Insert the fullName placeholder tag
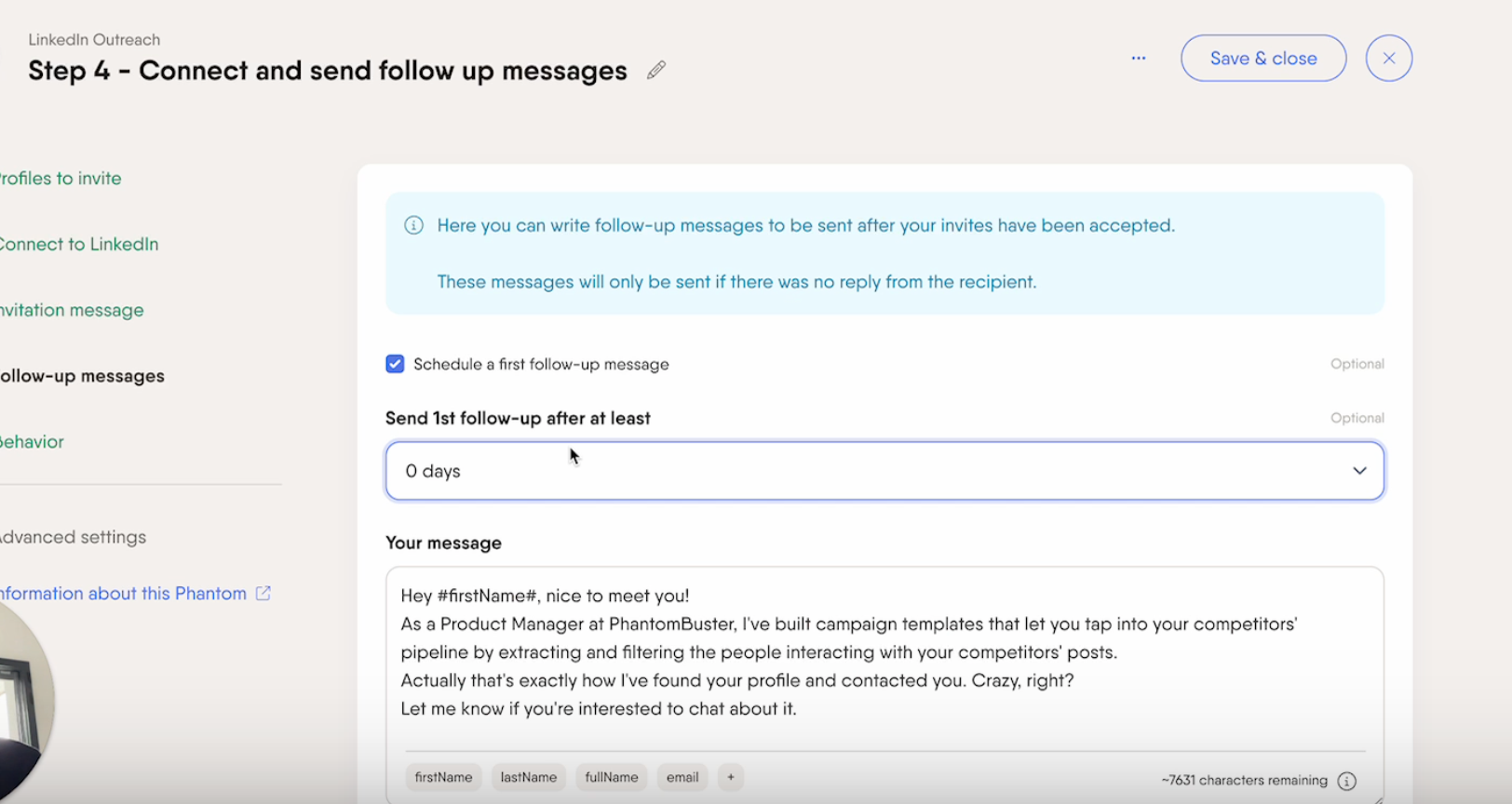 pyautogui.click(x=612, y=777)
